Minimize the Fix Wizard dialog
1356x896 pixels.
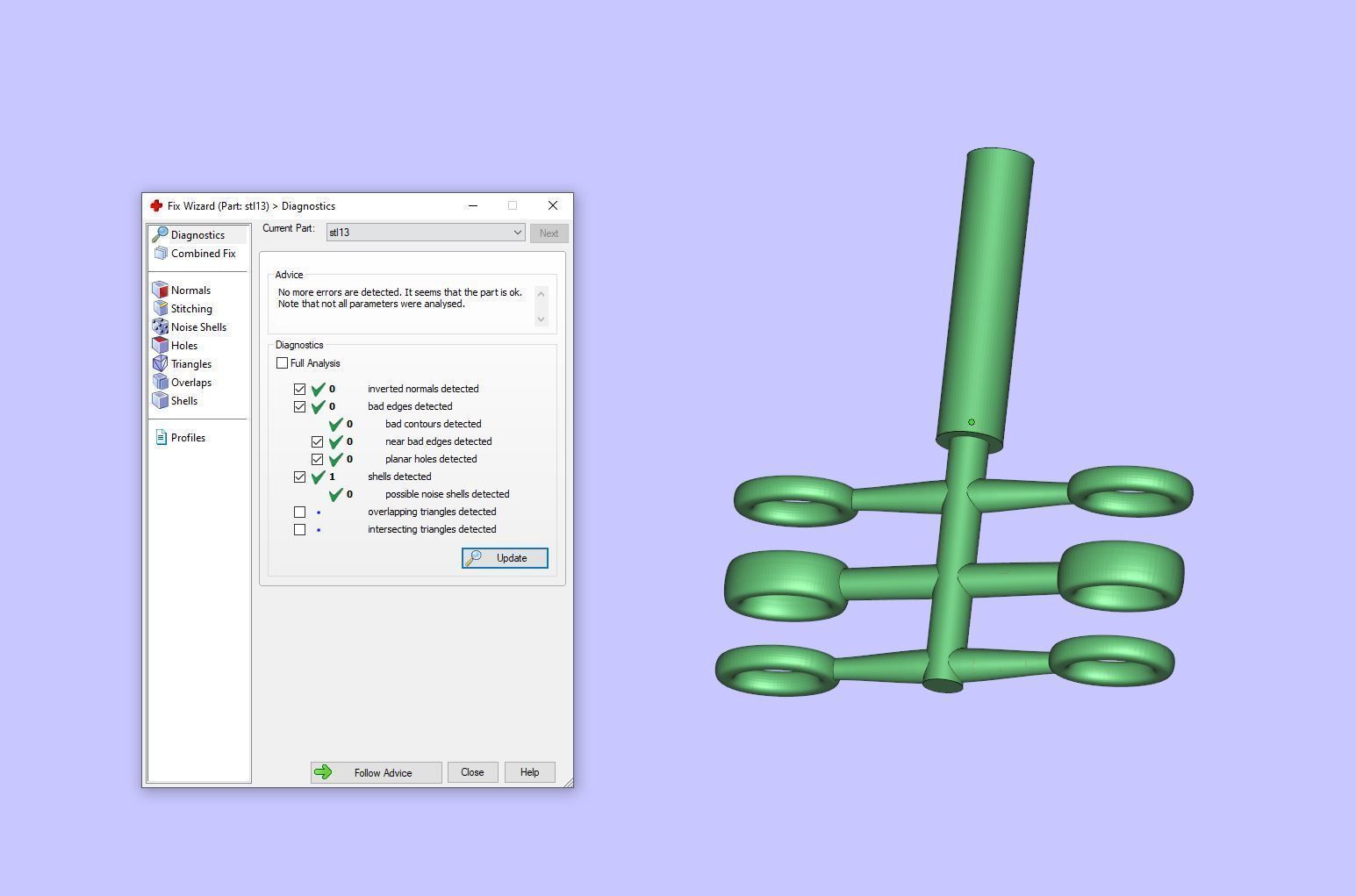(473, 205)
